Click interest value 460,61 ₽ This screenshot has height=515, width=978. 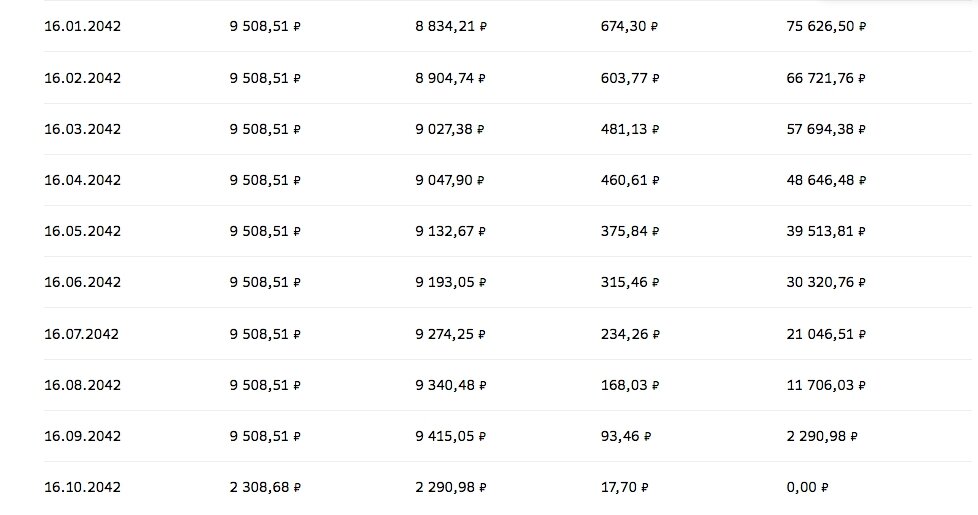(x=630, y=180)
